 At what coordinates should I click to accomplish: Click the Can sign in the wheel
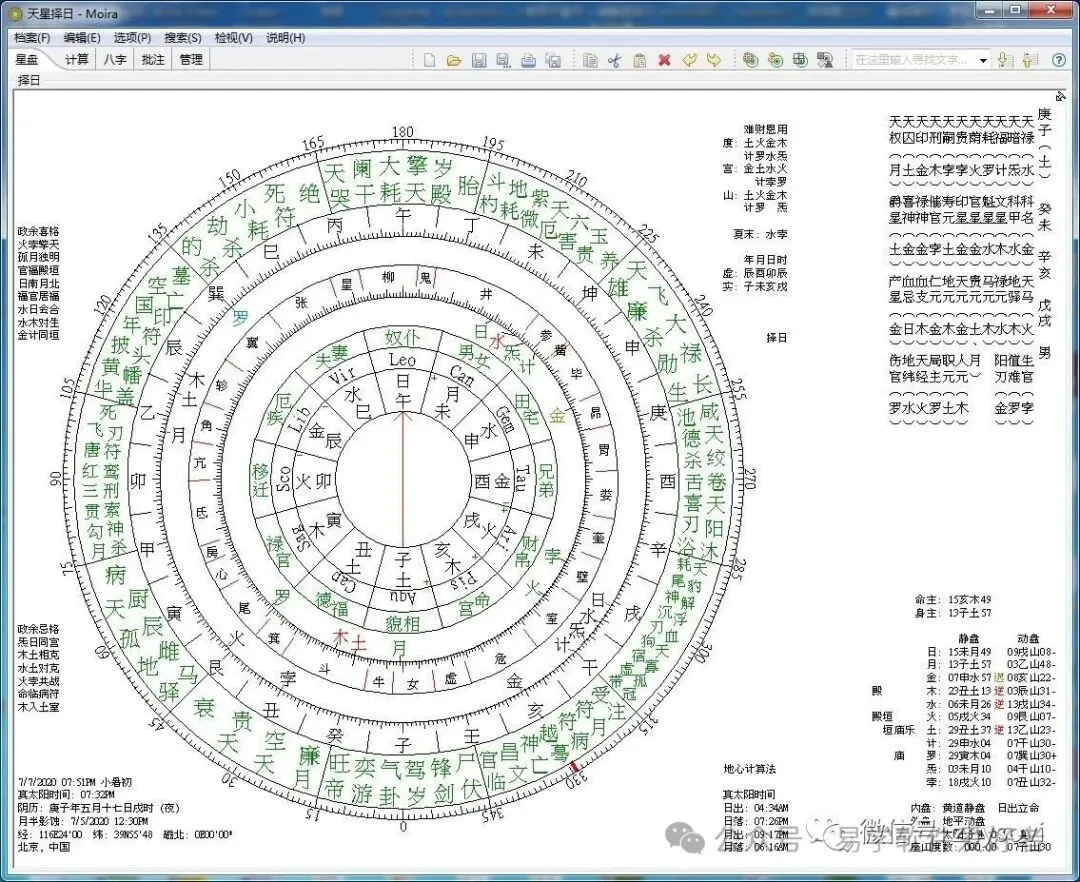461,375
